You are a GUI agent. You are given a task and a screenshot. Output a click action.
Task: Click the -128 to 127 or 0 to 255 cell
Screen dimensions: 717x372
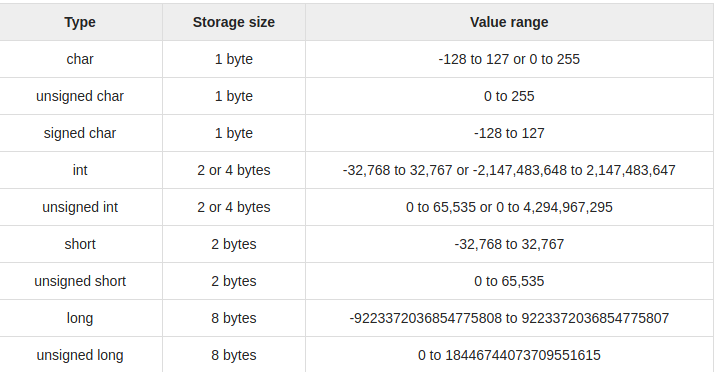pos(509,59)
